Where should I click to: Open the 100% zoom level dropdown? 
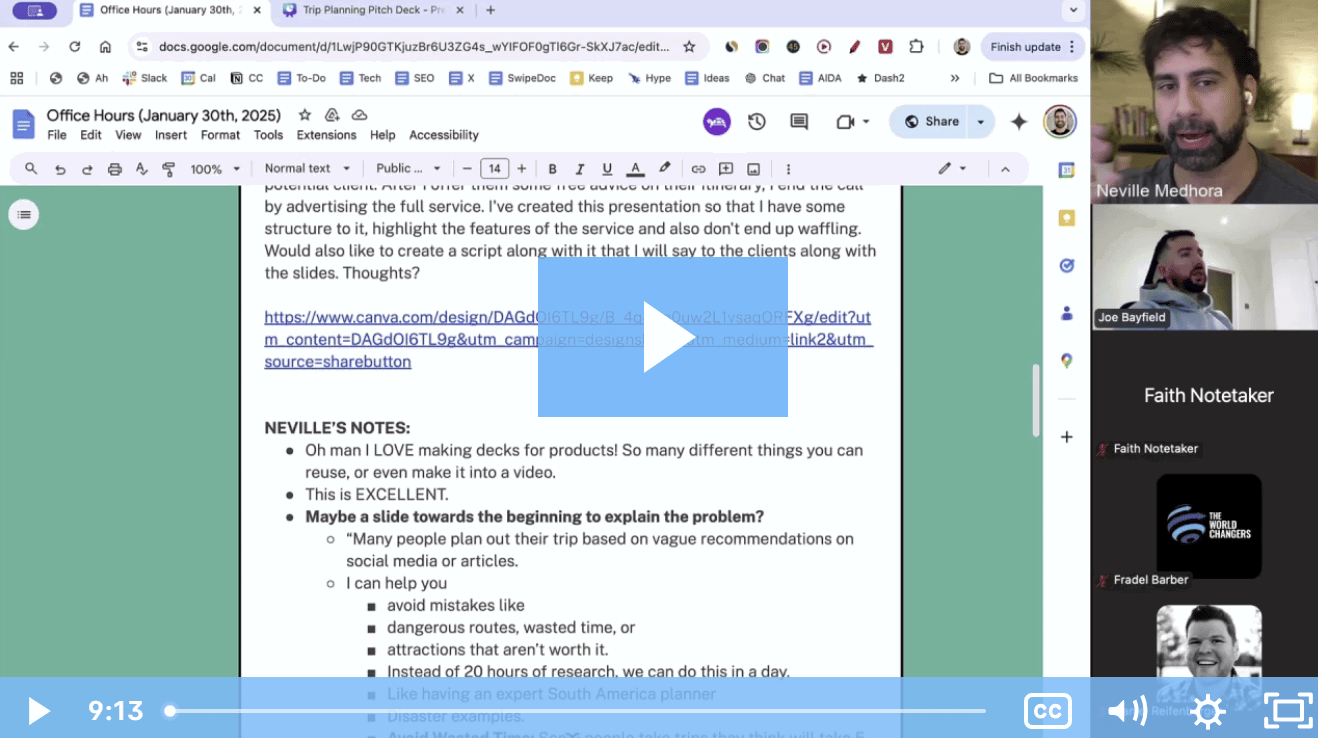(x=215, y=169)
